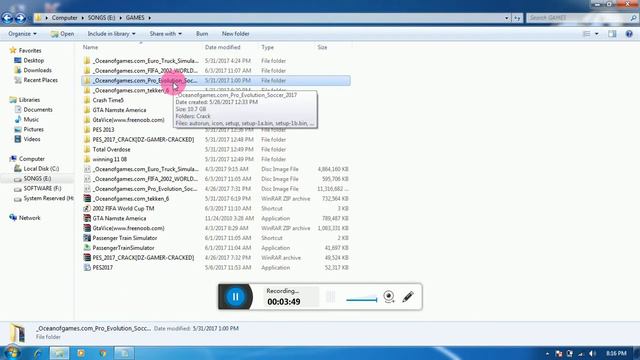Click GAMES in the address breadcrumb
The width and height of the screenshot is (640, 360).
(135, 18)
